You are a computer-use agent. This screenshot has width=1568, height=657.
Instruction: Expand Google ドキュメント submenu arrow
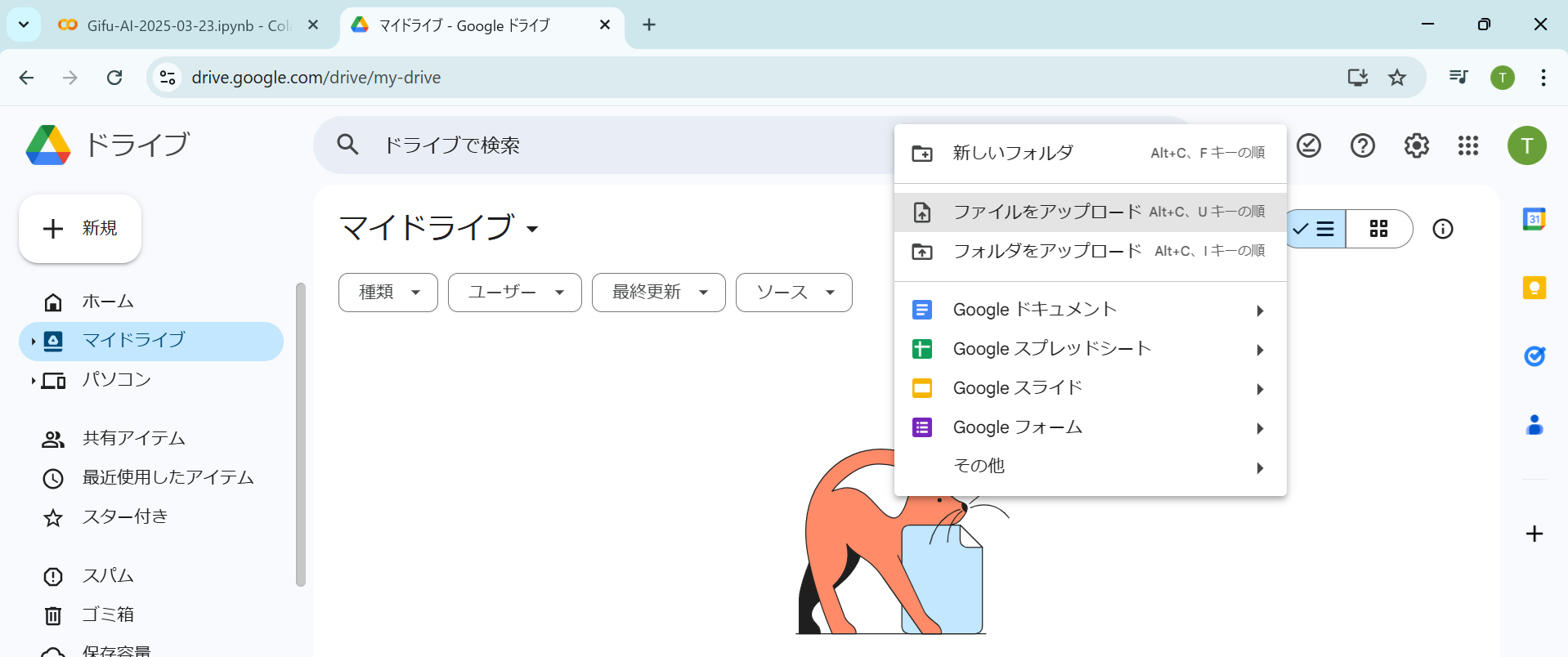coord(1260,311)
